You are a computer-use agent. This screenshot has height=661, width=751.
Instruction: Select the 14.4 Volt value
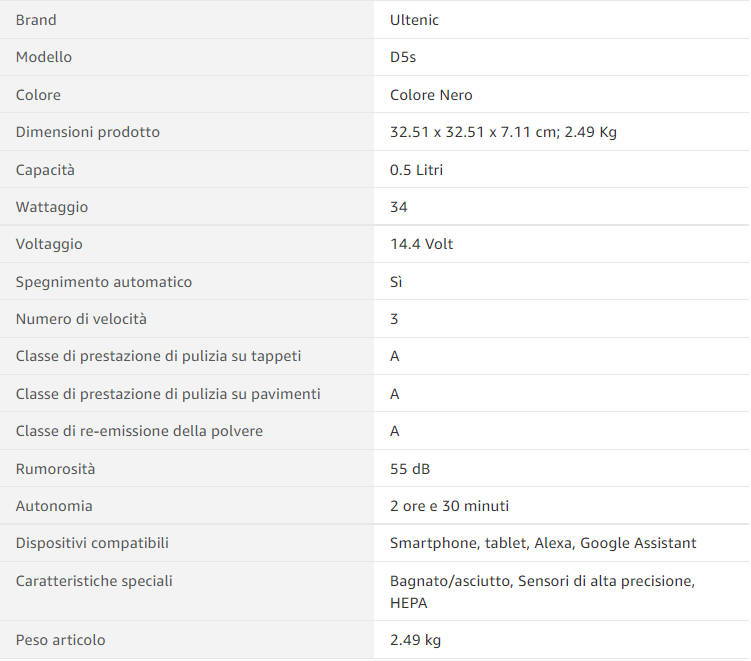pyautogui.click(x=421, y=244)
